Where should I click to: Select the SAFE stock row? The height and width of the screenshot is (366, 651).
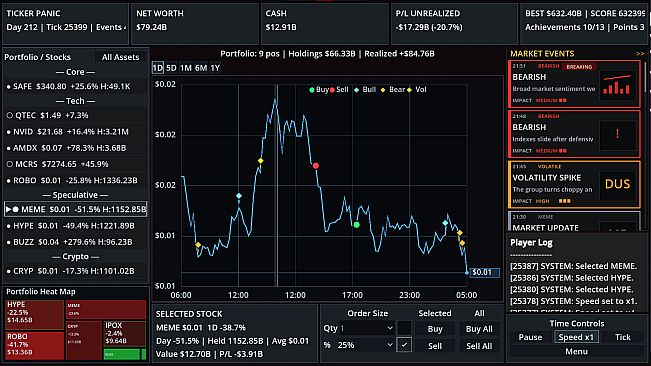point(75,86)
